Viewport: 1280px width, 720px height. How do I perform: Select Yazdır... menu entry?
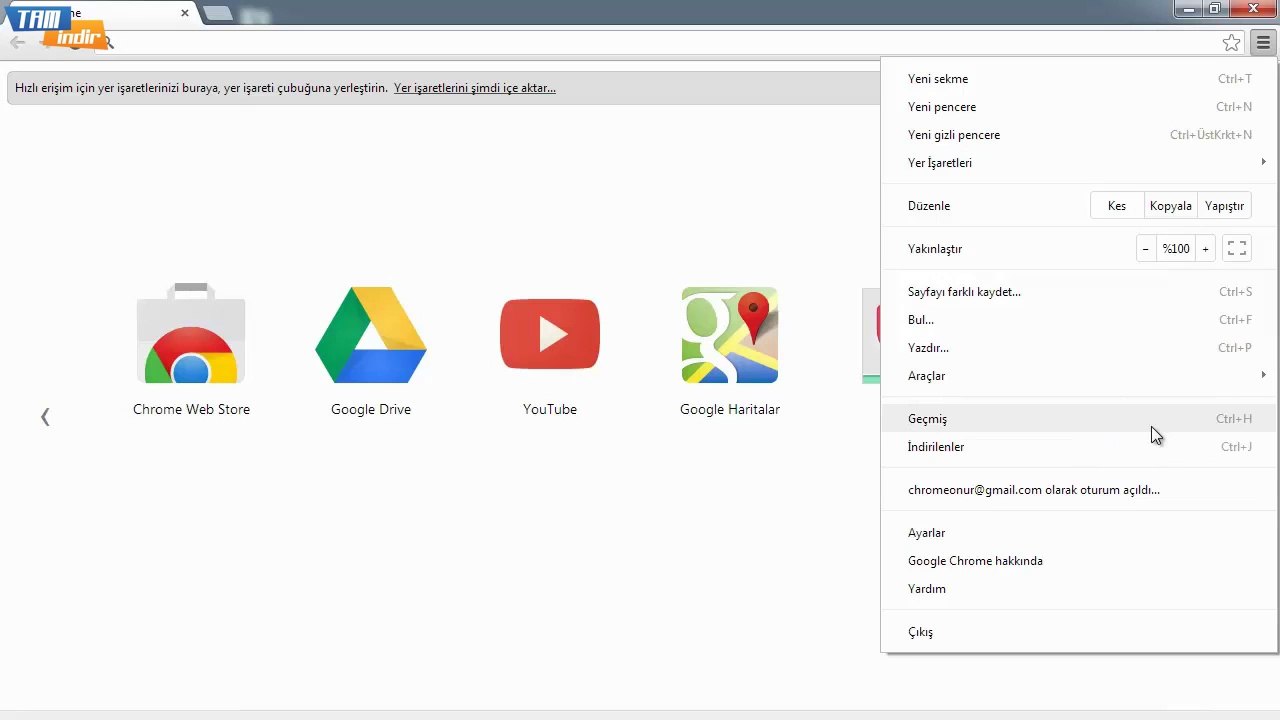pos(1078,348)
